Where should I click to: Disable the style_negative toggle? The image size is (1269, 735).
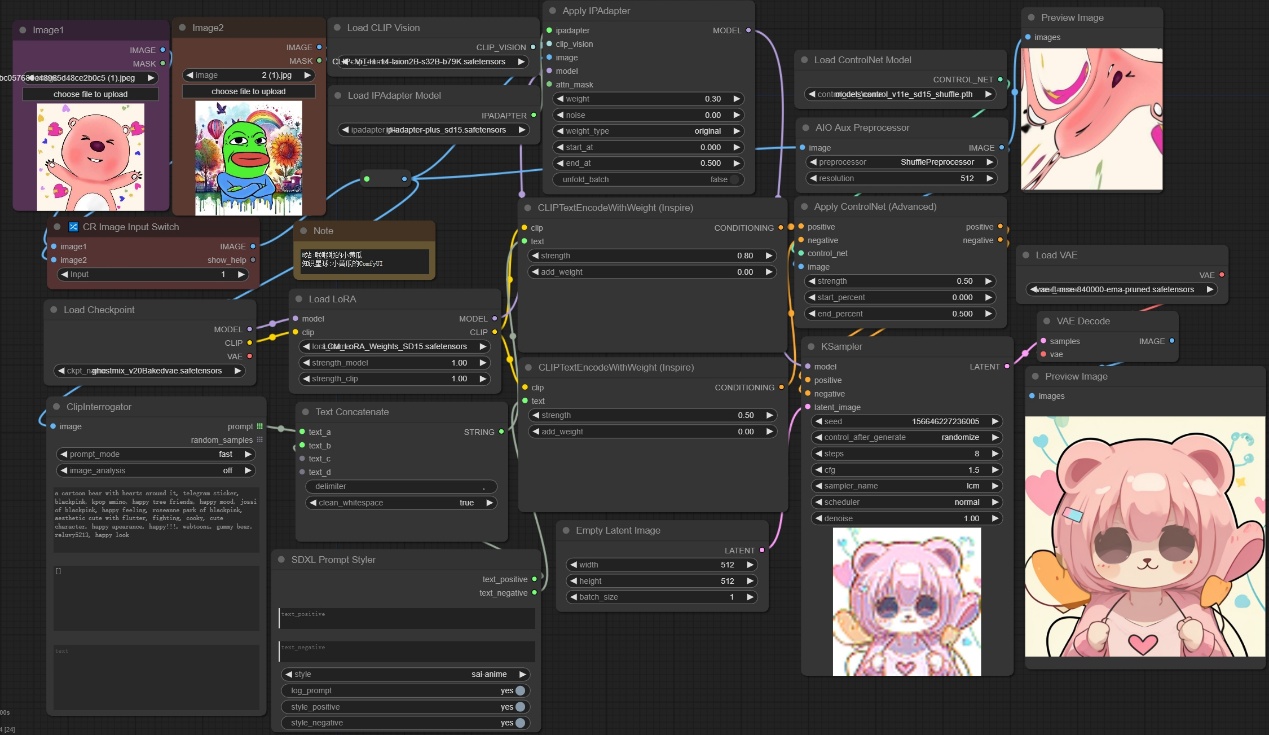tap(520, 723)
